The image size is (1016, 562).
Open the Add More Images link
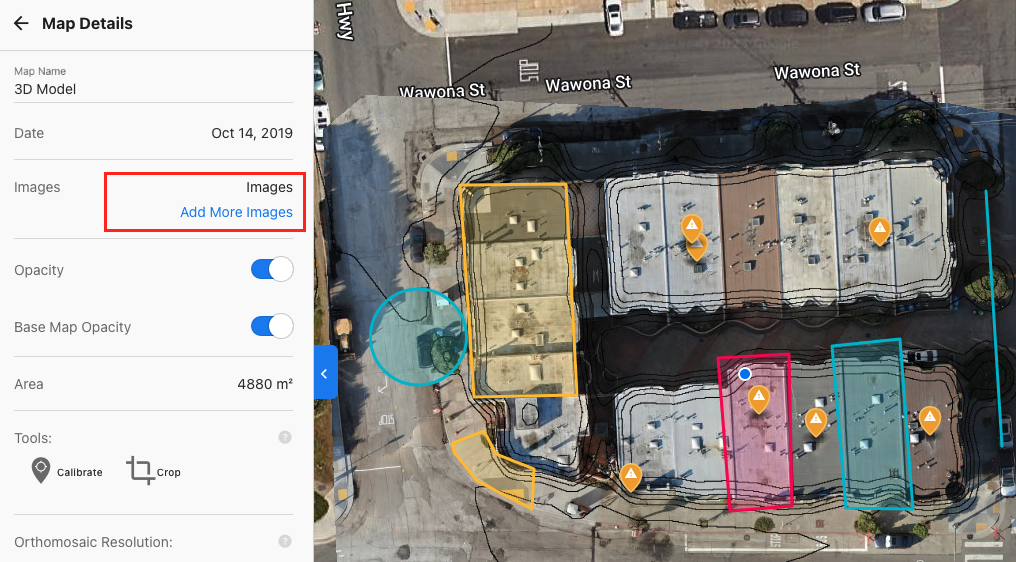[237, 212]
